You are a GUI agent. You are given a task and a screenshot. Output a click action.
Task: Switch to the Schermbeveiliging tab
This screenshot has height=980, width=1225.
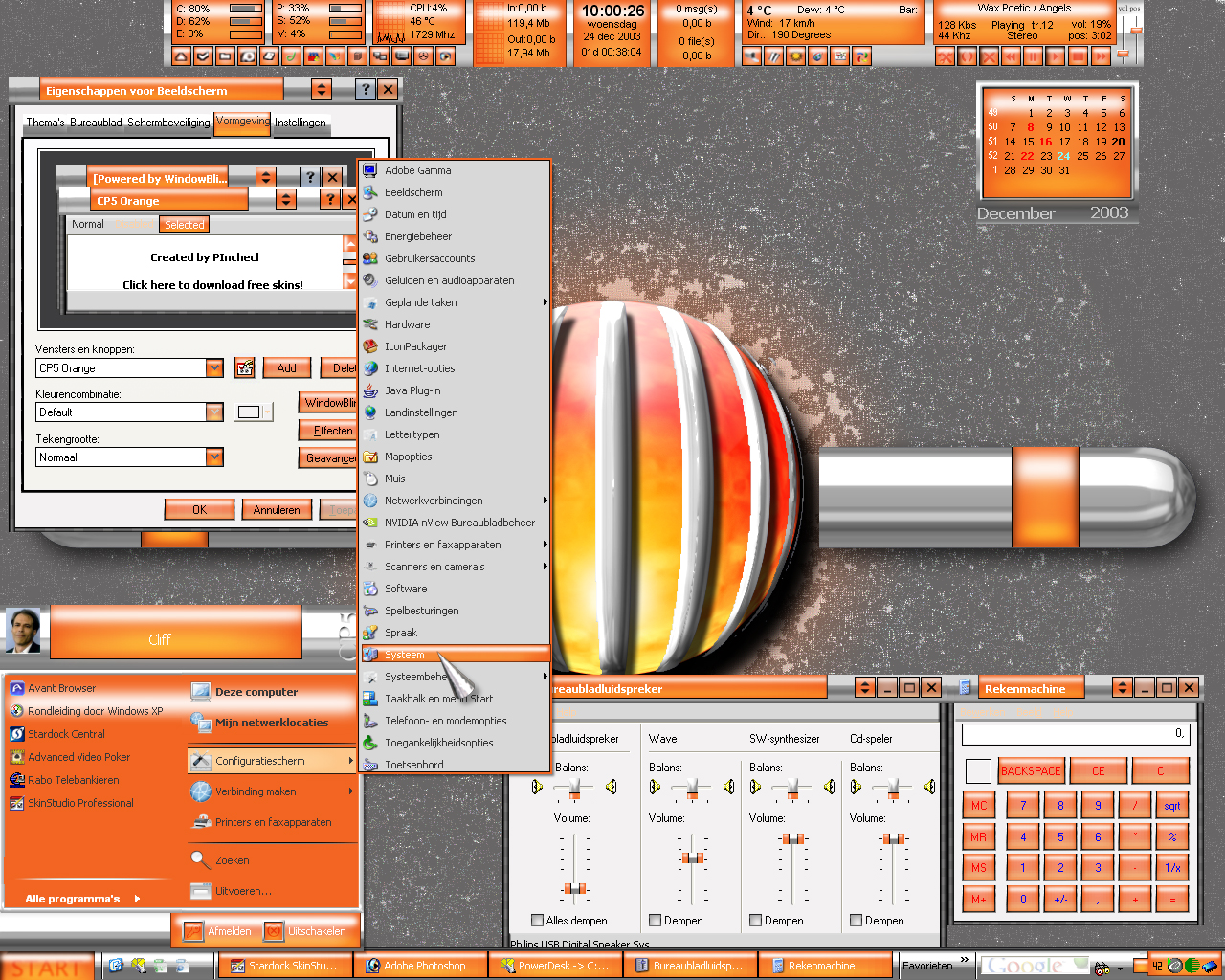pyautogui.click(x=168, y=122)
